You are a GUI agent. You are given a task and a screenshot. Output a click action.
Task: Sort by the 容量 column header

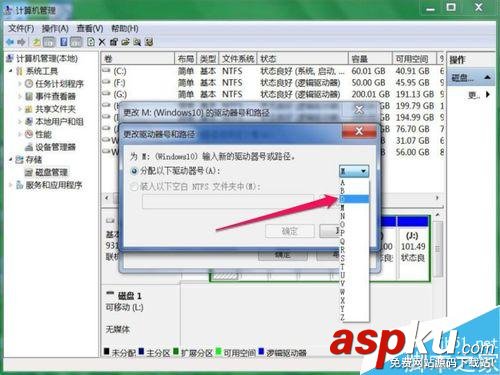[x=370, y=59]
